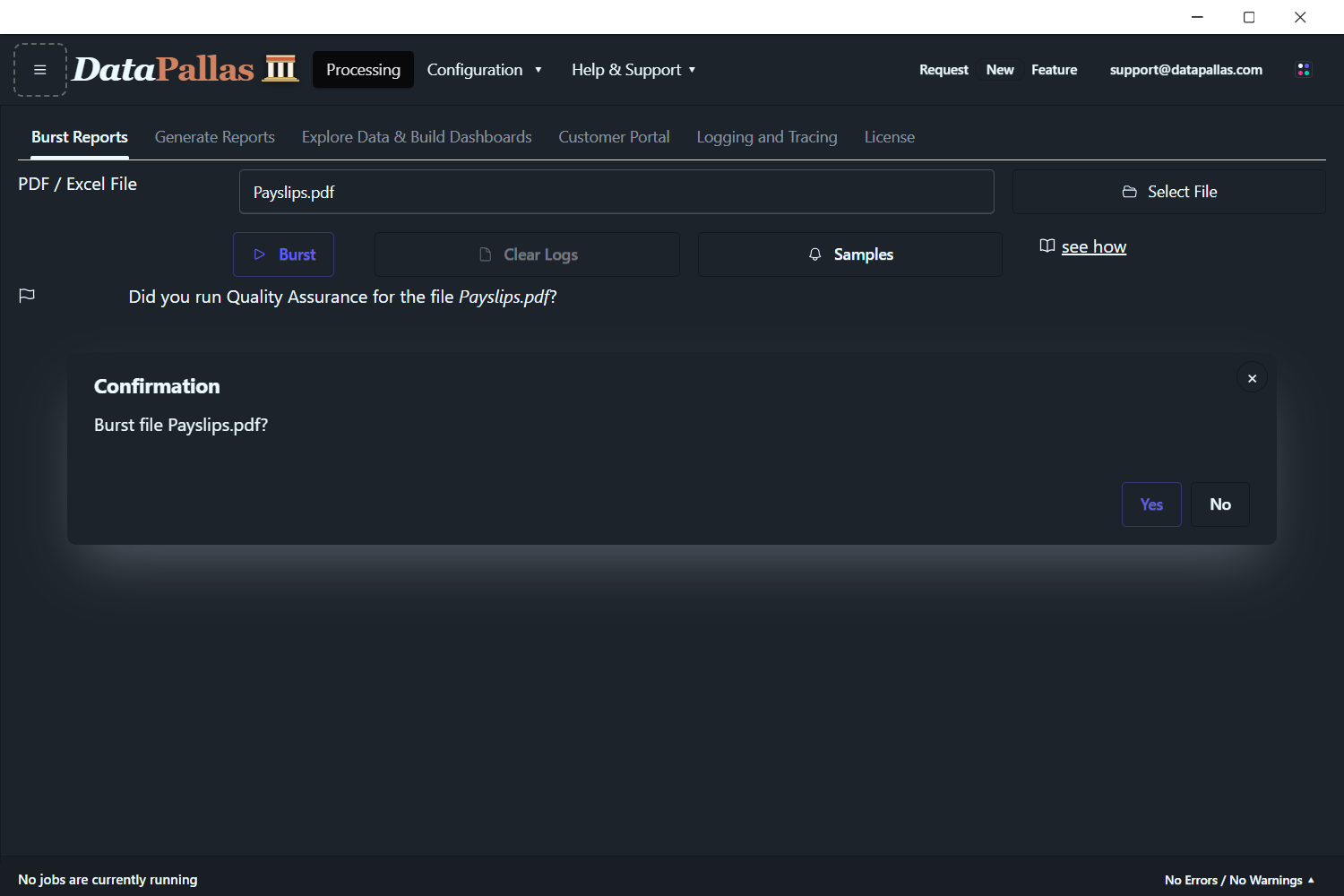Image resolution: width=1344 pixels, height=896 pixels.
Task: Confirm burst by clicking Yes
Action: pyautogui.click(x=1151, y=504)
